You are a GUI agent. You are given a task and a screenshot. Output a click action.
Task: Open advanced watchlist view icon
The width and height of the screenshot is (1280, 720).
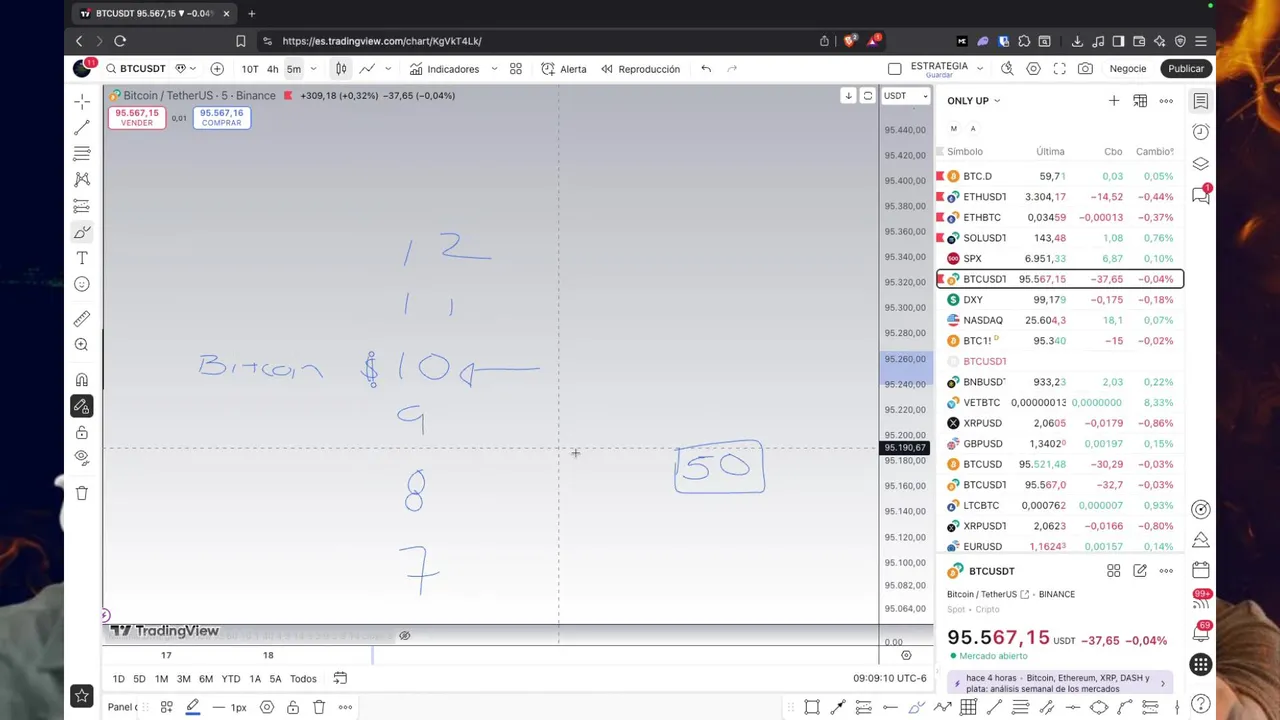(1140, 101)
